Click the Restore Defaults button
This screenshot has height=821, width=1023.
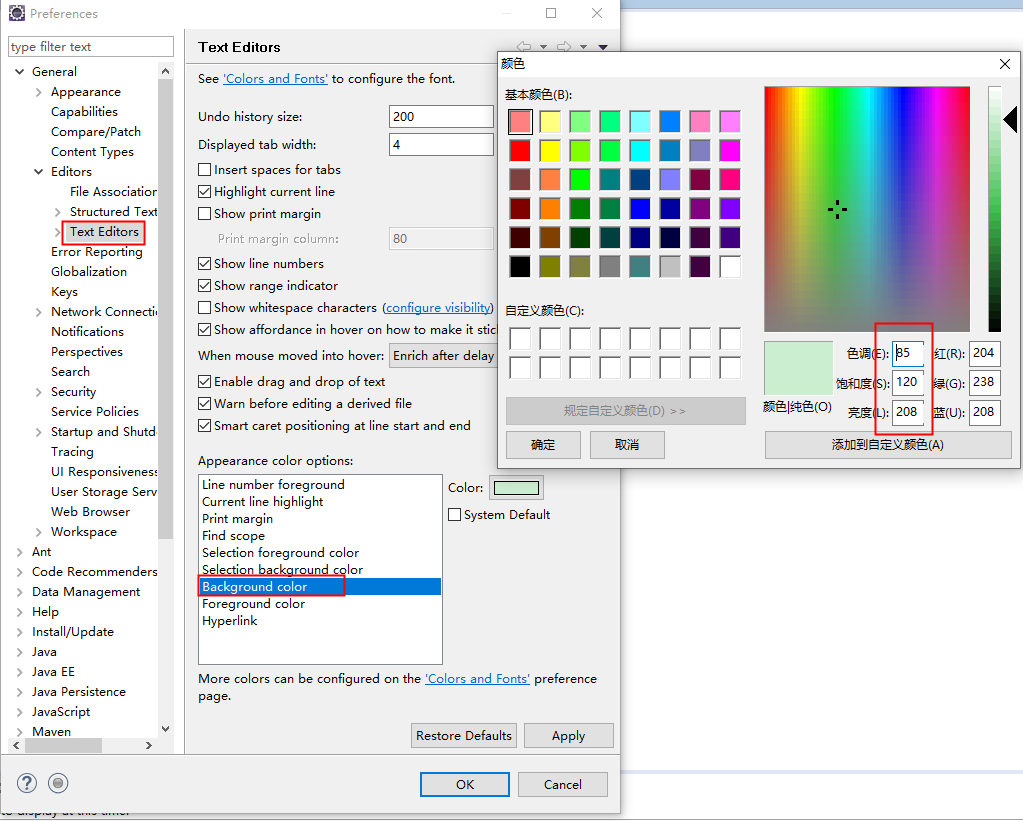[464, 736]
